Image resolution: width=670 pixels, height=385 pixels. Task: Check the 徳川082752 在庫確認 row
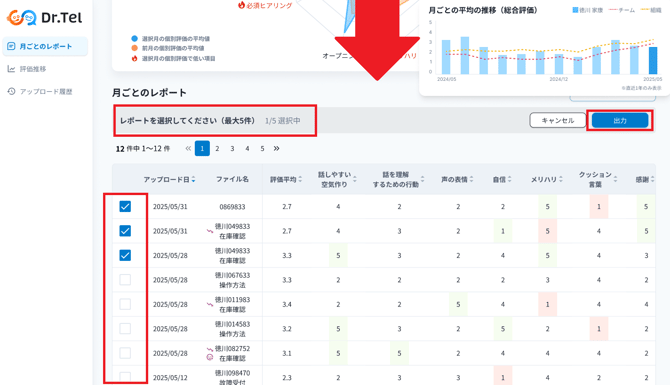pos(125,353)
